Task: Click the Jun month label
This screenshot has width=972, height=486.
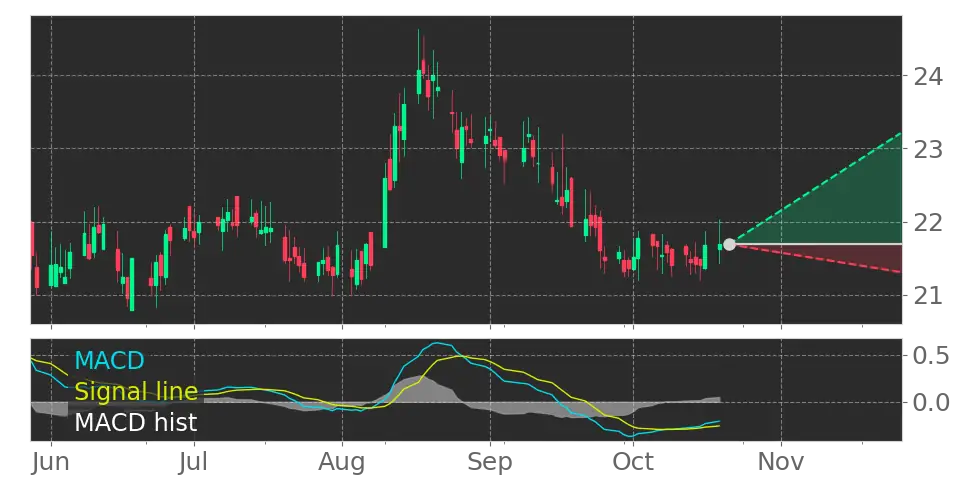Action: (x=51, y=462)
